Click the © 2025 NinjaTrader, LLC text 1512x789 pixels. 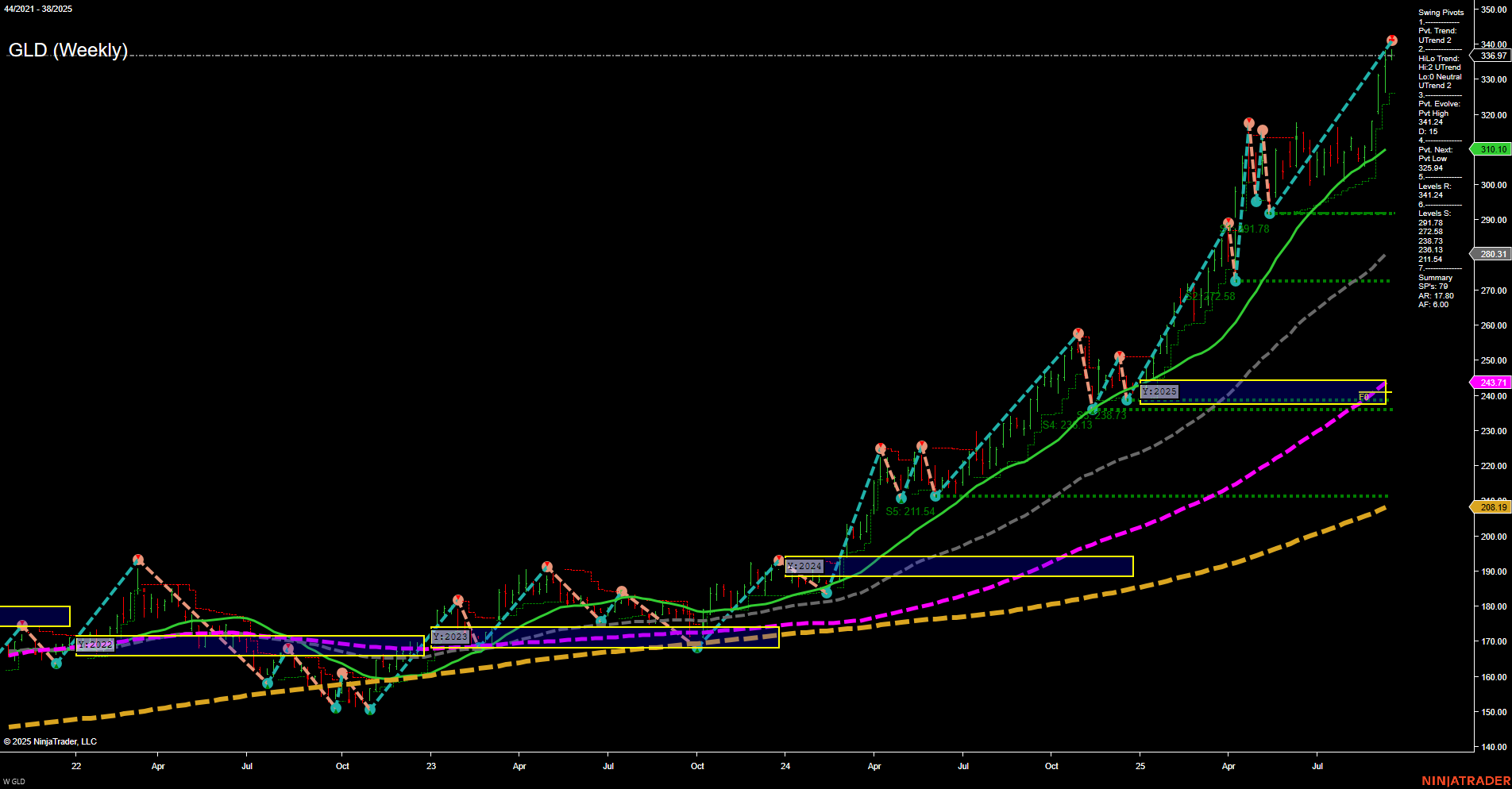pos(50,741)
